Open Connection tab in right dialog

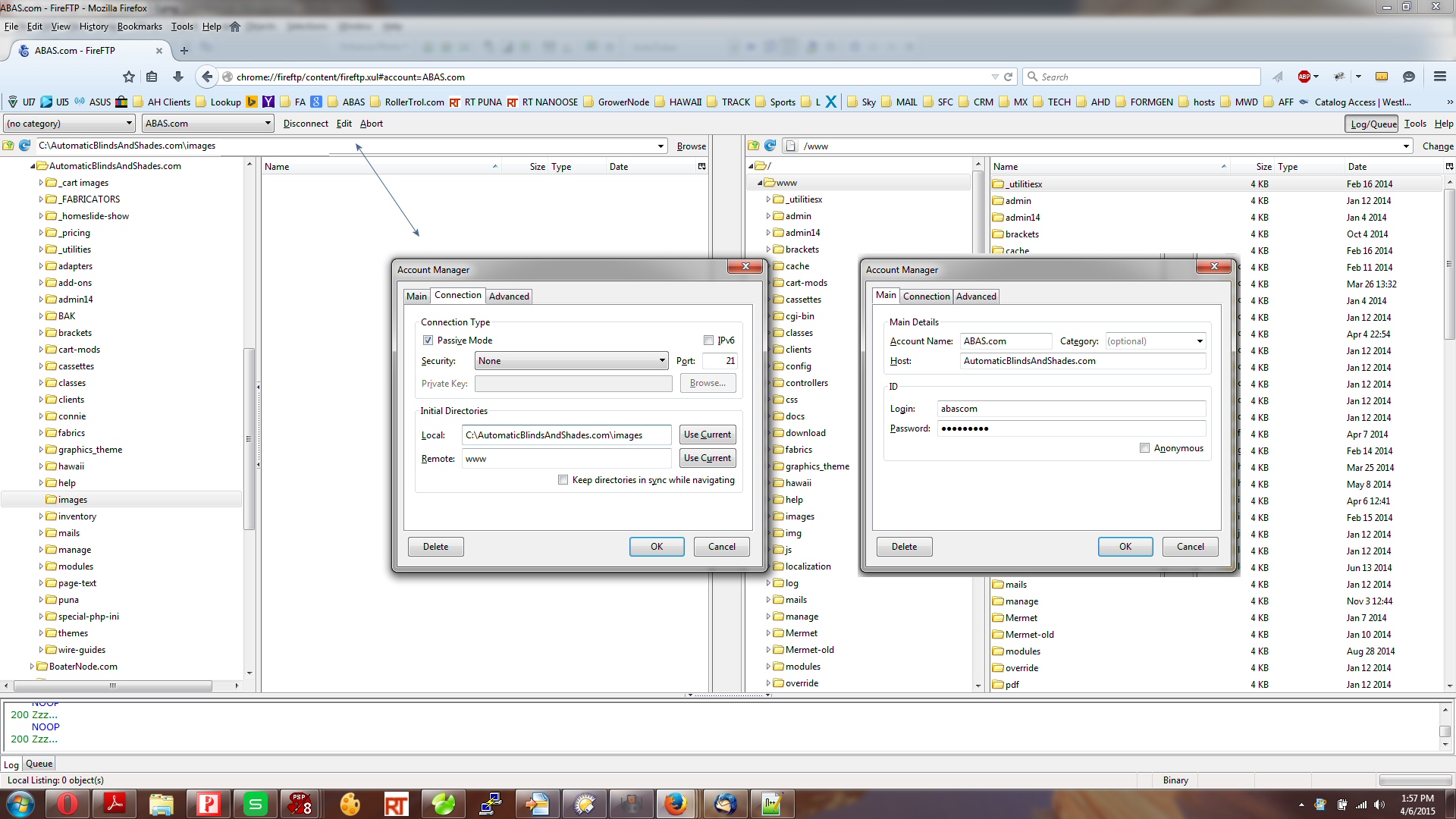point(926,297)
